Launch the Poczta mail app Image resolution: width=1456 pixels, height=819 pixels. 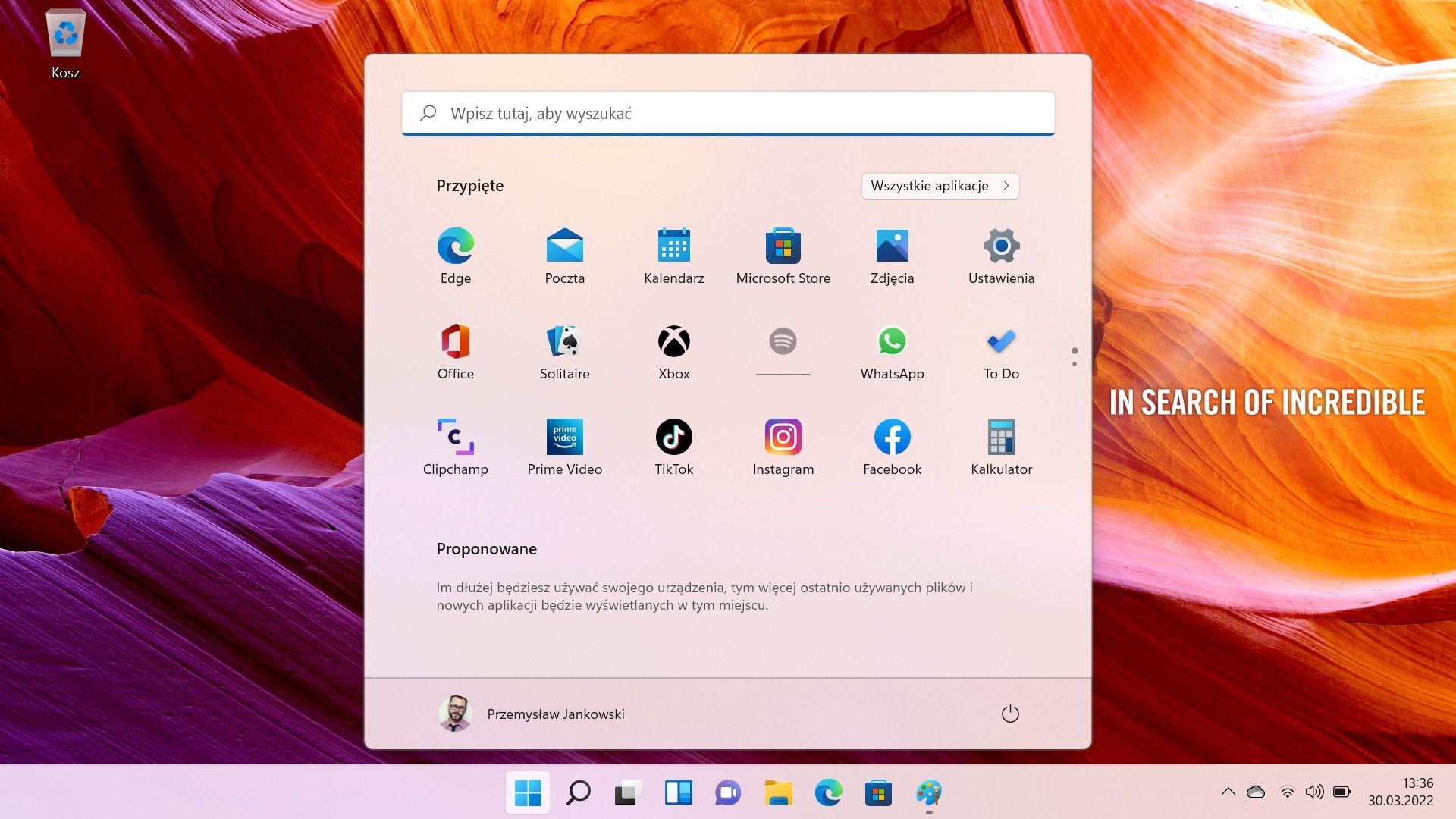click(565, 256)
